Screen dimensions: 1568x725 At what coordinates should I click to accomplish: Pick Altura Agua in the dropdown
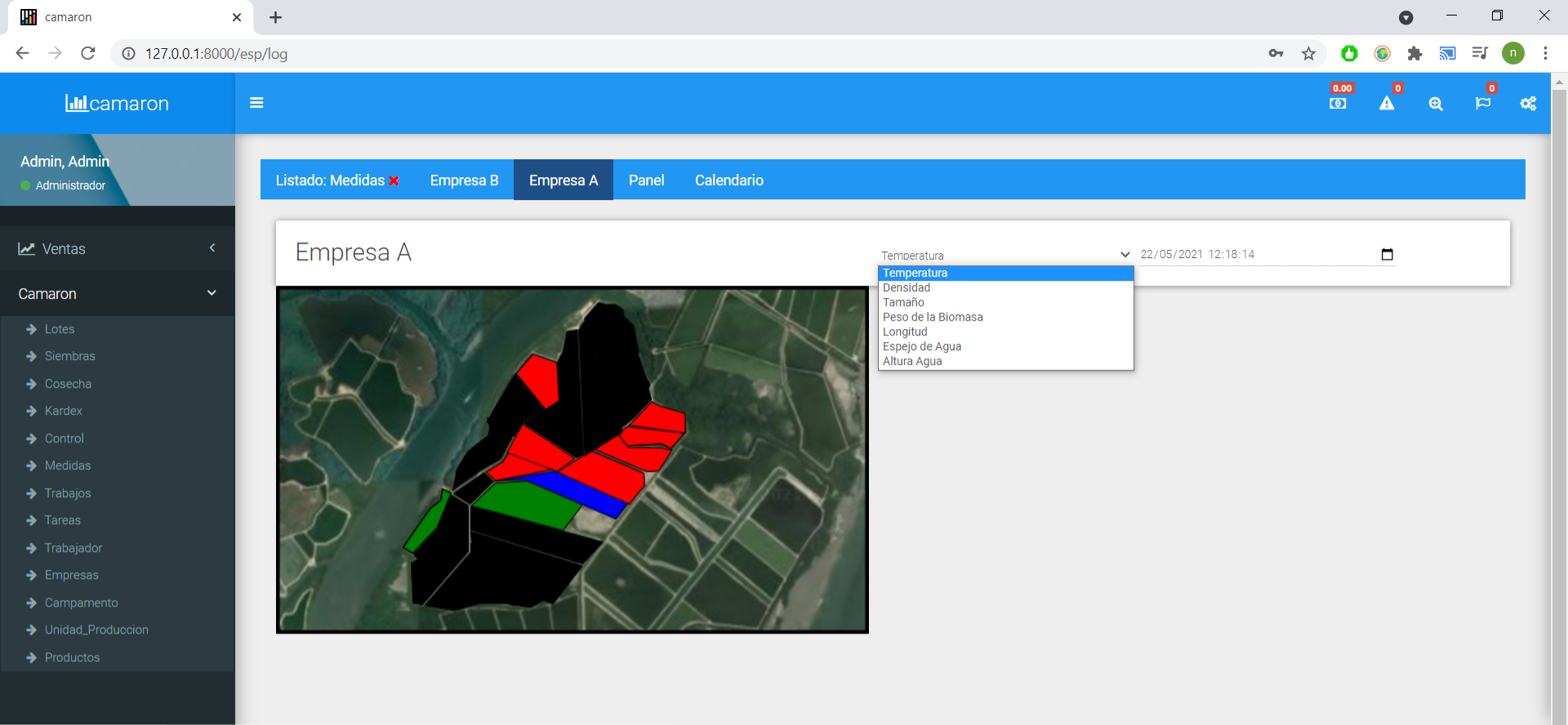pyautogui.click(x=912, y=362)
